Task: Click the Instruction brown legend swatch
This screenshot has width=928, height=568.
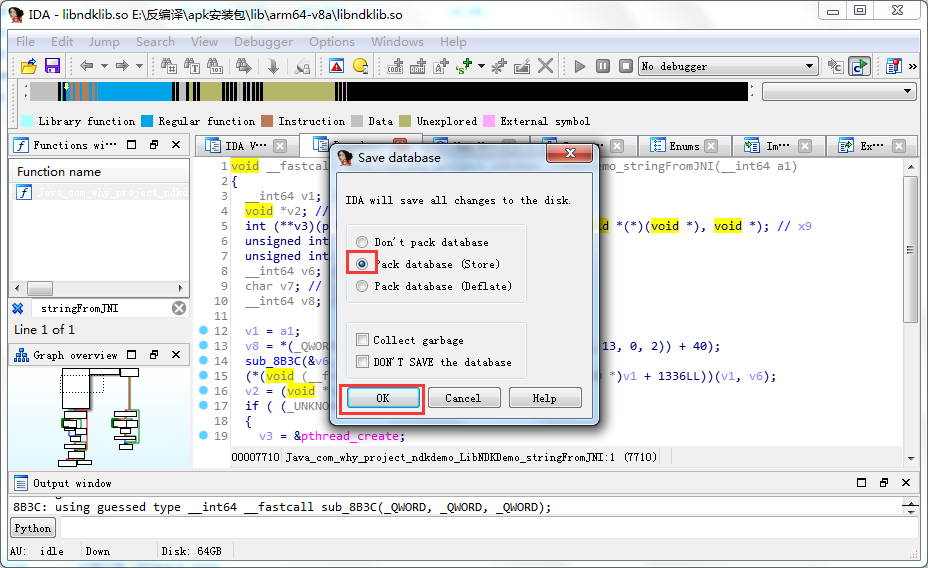Action: coord(267,121)
